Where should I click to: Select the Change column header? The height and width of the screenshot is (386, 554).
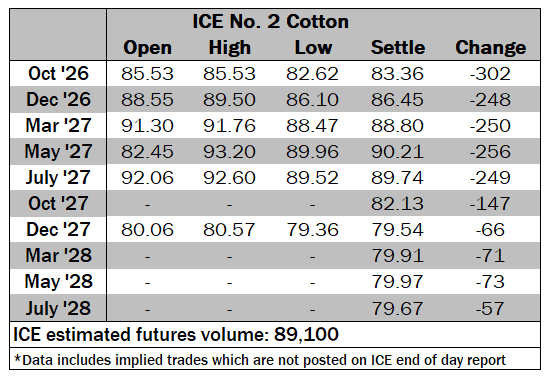pos(490,48)
